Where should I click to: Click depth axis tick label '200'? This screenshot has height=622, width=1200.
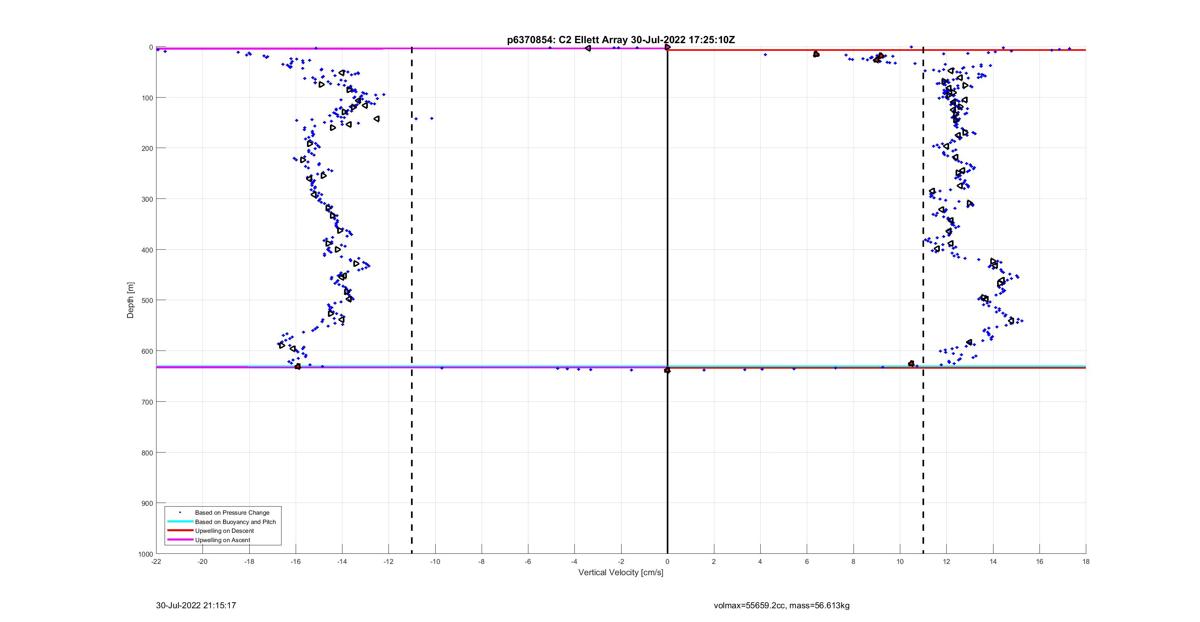coord(146,148)
